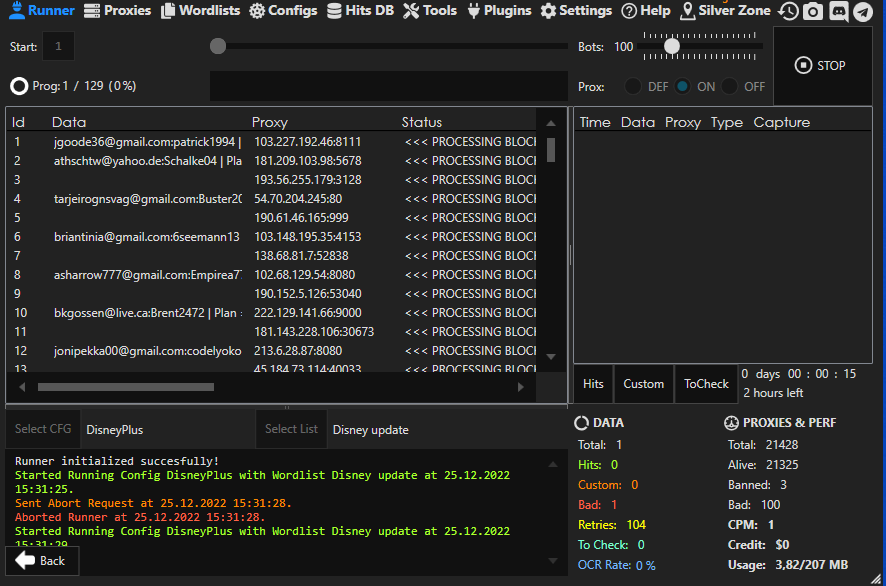Click the Telegram paper plane icon
Image resolution: width=886 pixels, height=586 pixels.
[x=862, y=11]
